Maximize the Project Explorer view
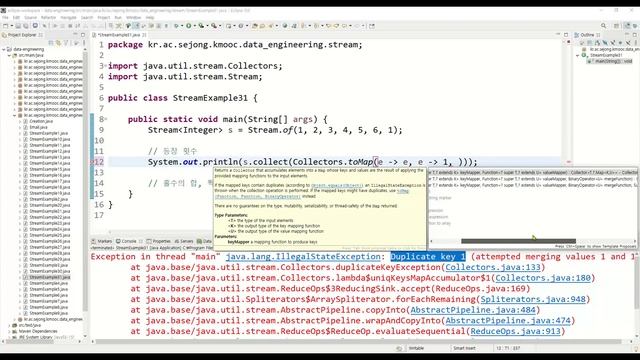Screen dimensions: 640x360 [x=83, y=35]
